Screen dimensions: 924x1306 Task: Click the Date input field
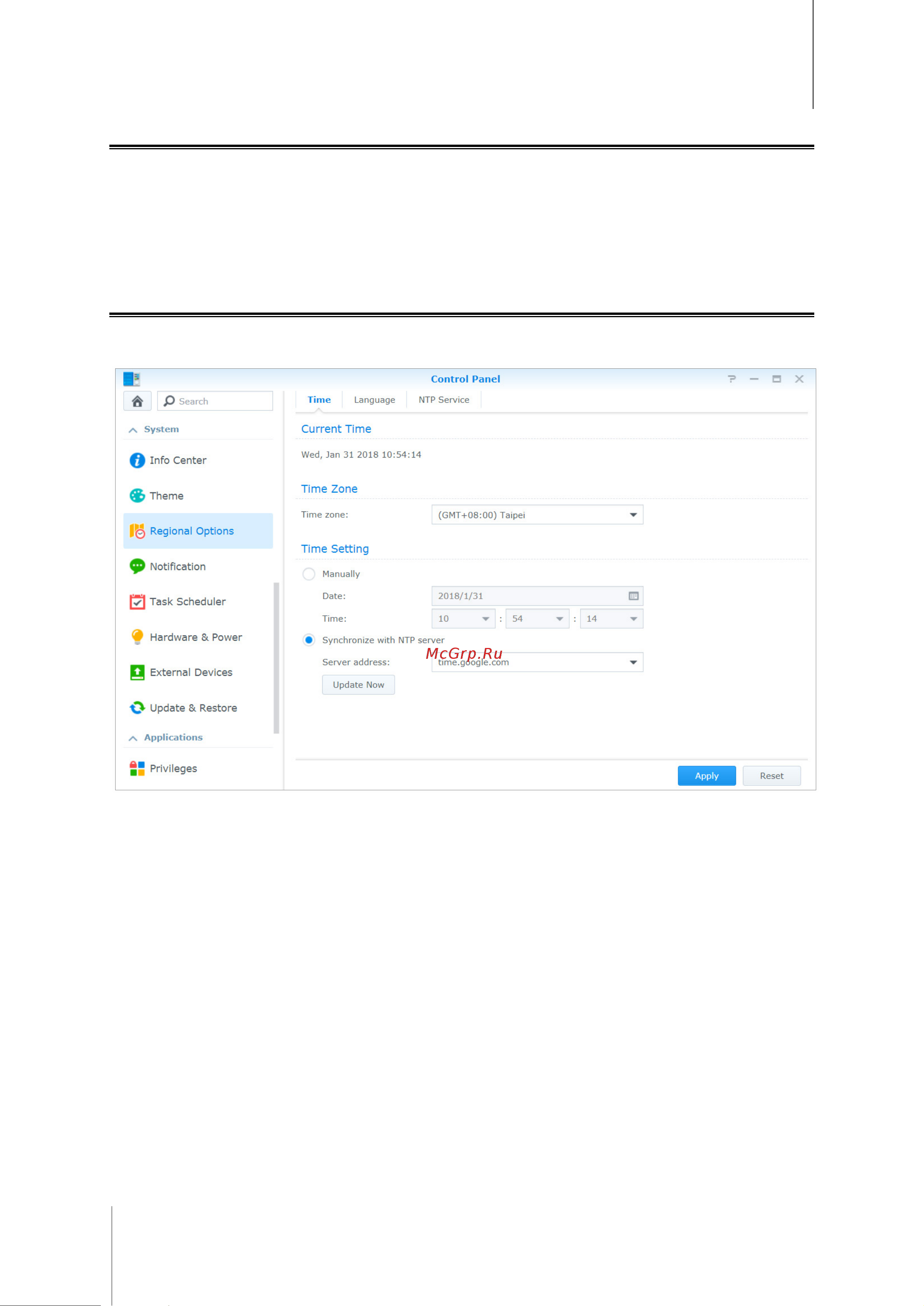pos(537,596)
